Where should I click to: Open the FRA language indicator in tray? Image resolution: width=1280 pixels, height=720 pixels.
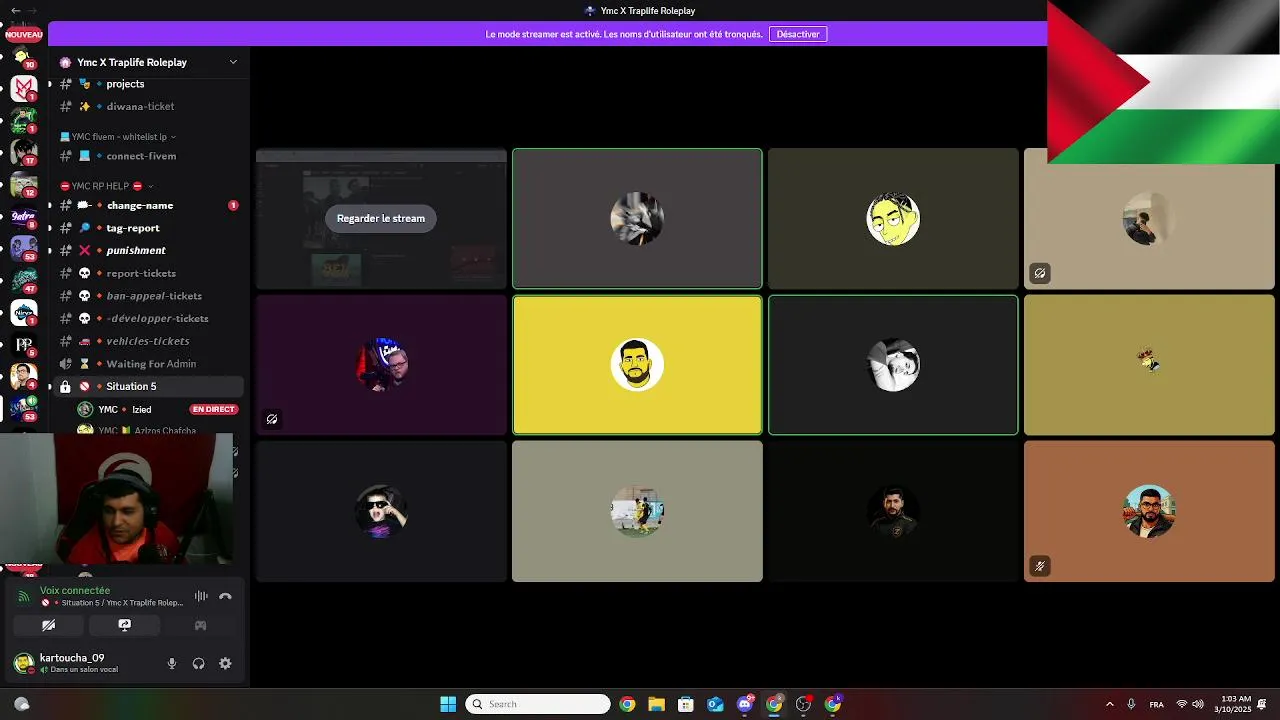tap(1156, 704)
